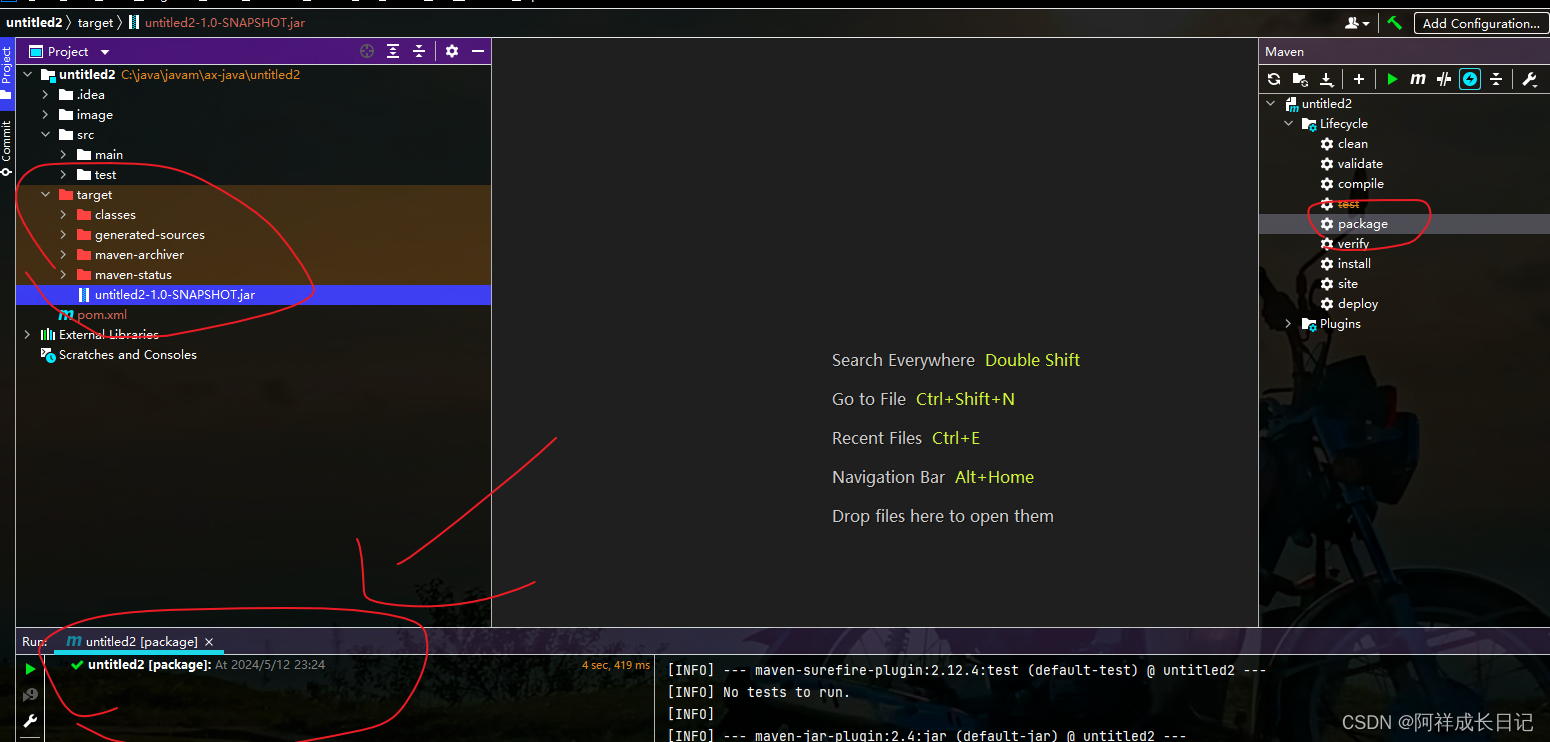Open Project panel gear options
Viewport: 1550px width, 742px height.
click(x=452, y=51)
